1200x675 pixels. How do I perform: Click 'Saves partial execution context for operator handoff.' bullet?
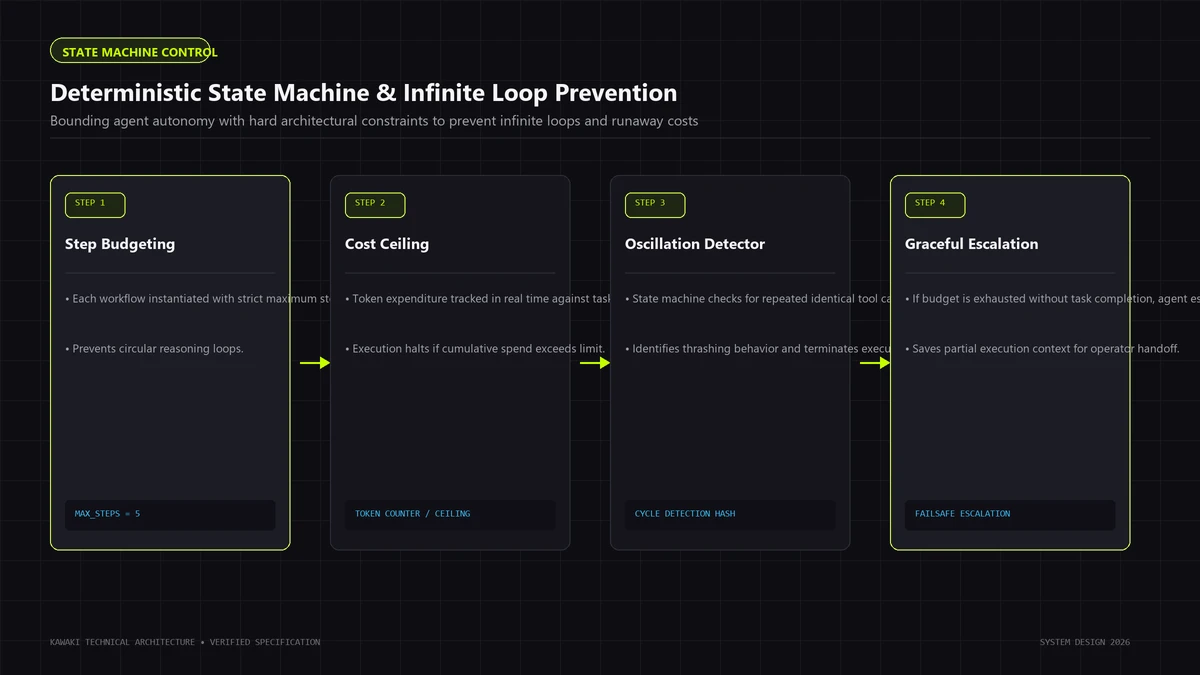(x=1042, y=349)
